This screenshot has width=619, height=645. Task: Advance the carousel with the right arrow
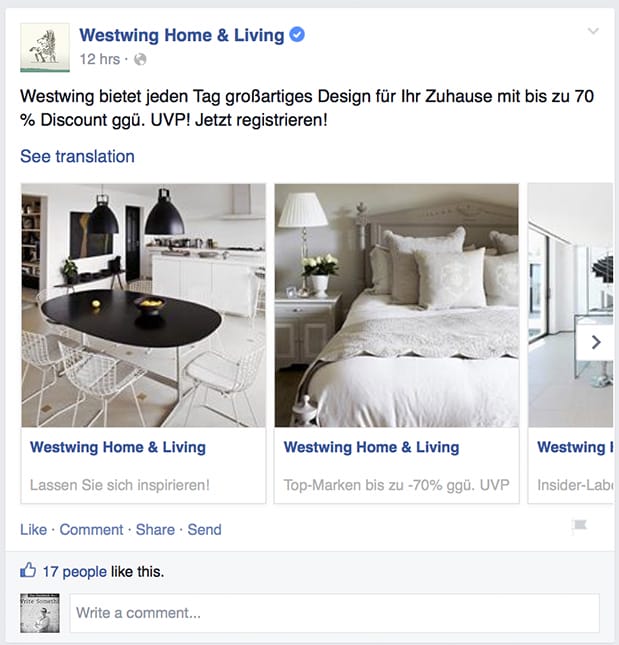coord(595,342)
